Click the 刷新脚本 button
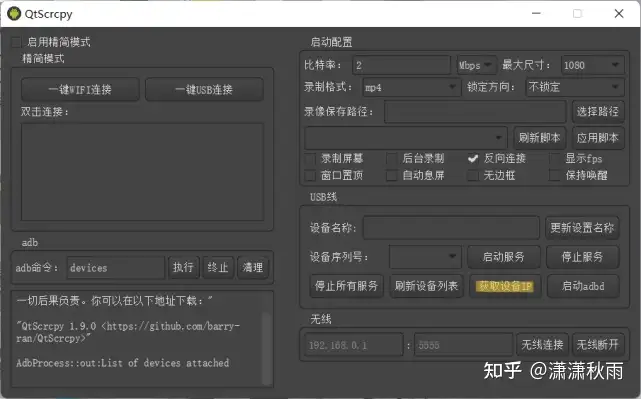The width and height of the screenshot is (641, 399). [x=539, y=138]
